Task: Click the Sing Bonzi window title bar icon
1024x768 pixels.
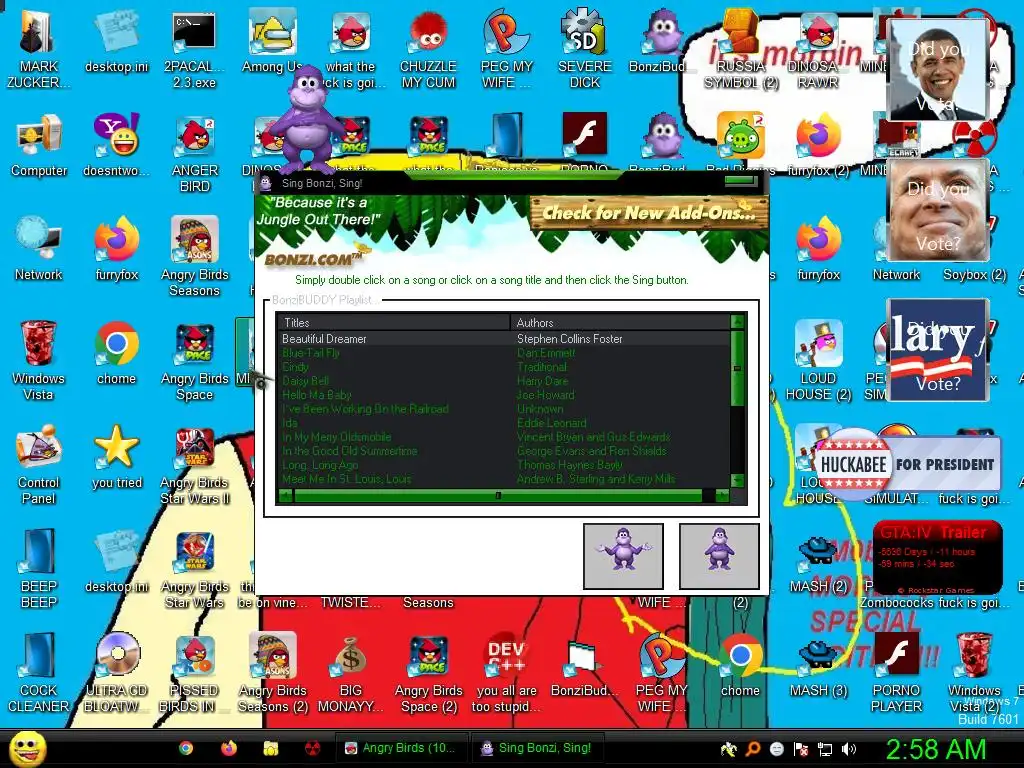Action: tap(266, 184)
